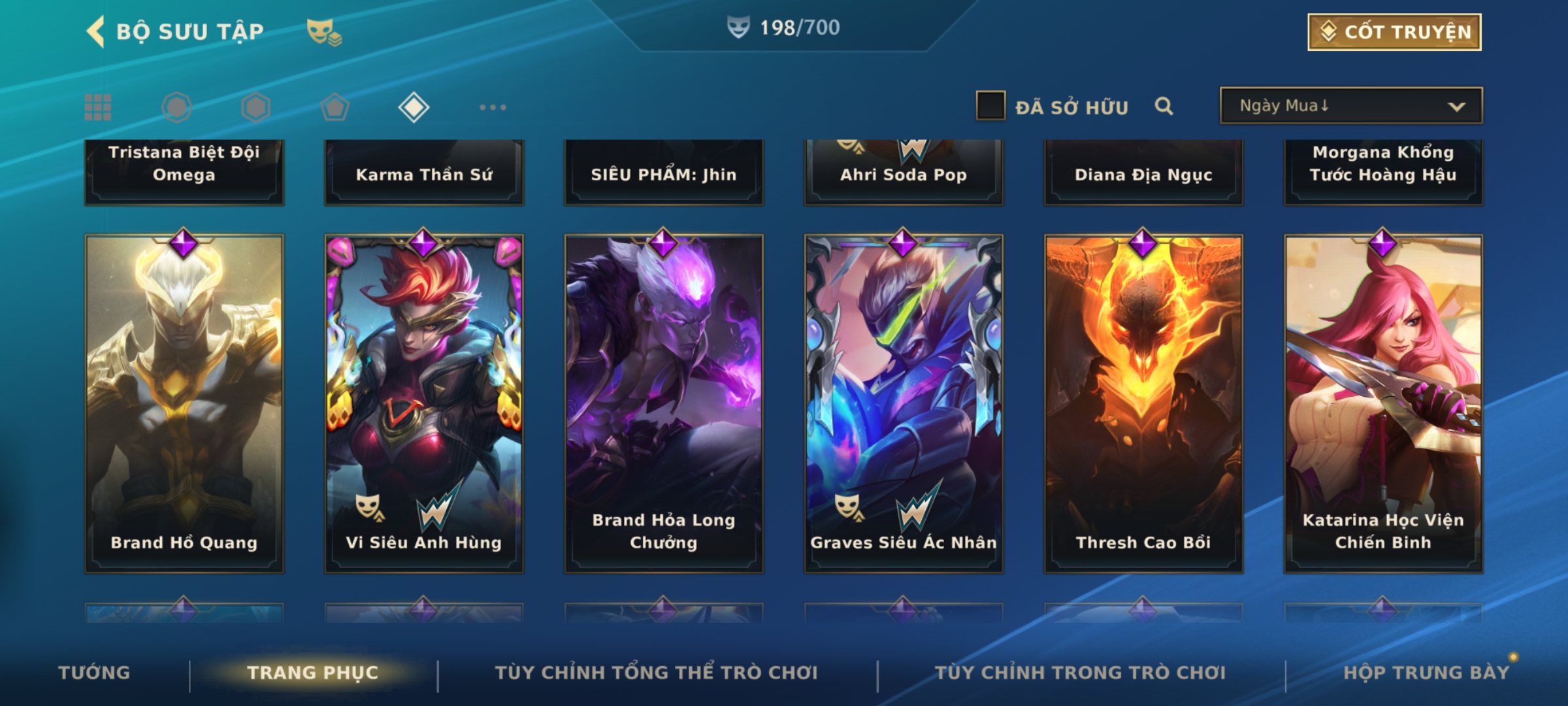Select the pentagon rarity filter icon
The image size is (1568, 706).
click(x=335, y=107)
